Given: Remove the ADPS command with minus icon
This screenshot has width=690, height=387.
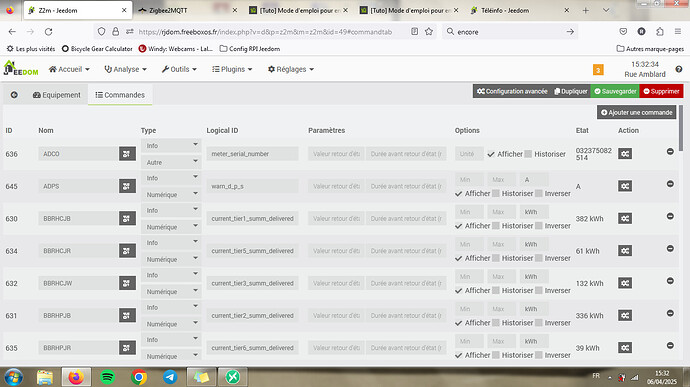Looking at the screenshot, I should click(x=670, y=184).
